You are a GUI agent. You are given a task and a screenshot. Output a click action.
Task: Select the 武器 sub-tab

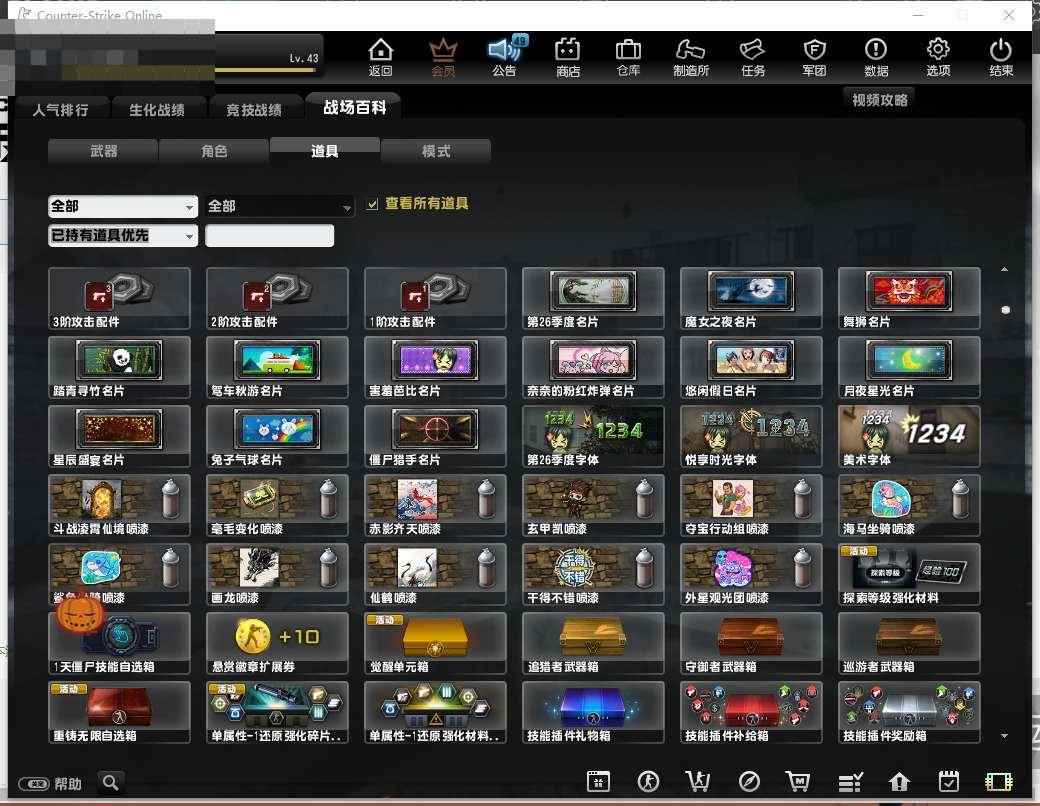(x=103, y=151)
